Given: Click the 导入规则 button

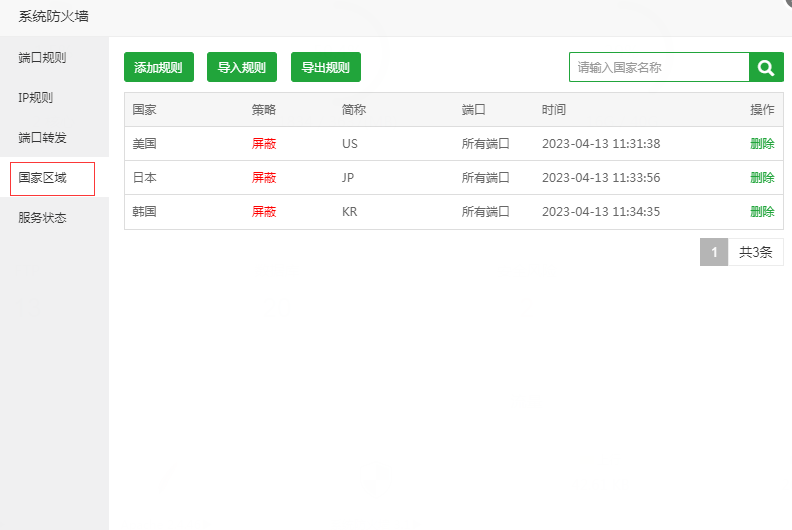Looking at the screenshot, I should click(242, 67).
